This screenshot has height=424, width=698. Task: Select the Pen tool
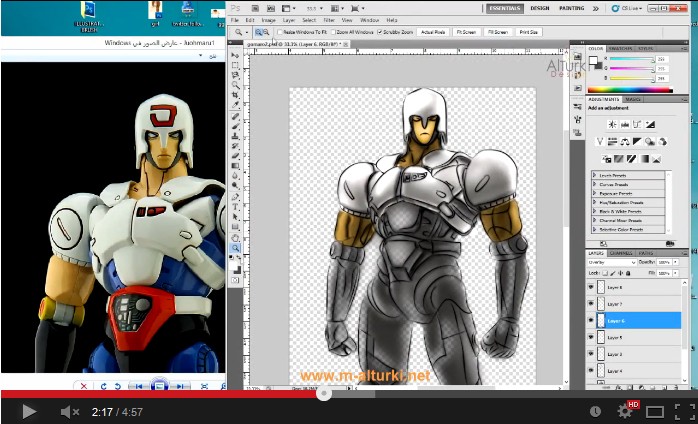tap(235, 197)
